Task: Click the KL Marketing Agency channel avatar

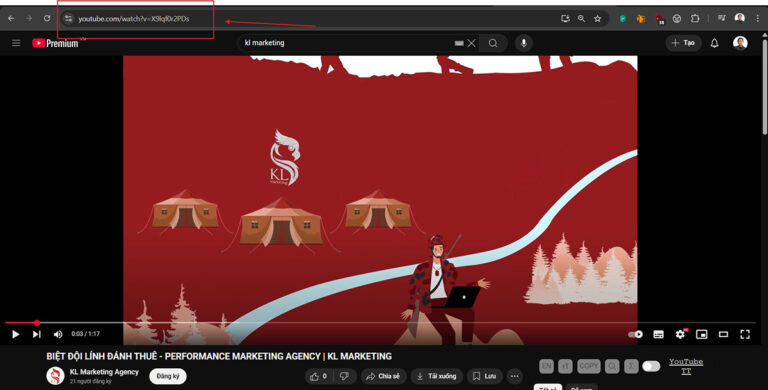Action: (x=55, y=376)
